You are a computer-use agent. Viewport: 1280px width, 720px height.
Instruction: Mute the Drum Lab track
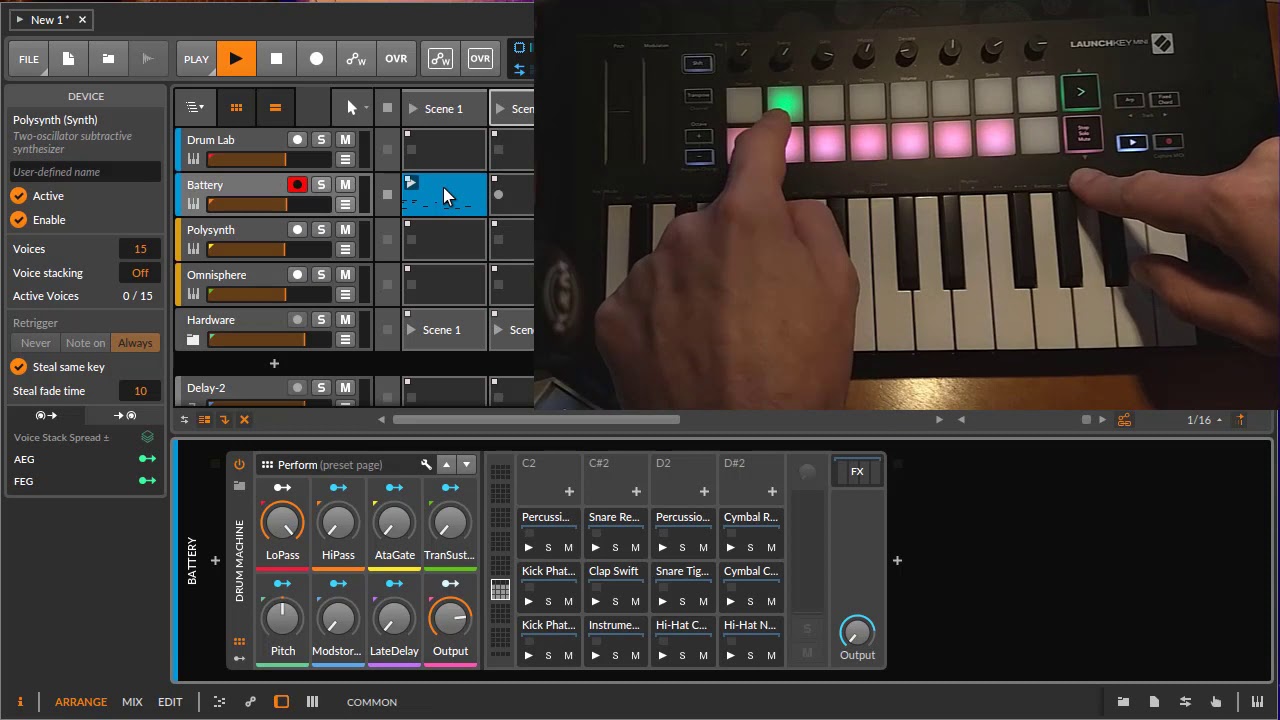345,140
